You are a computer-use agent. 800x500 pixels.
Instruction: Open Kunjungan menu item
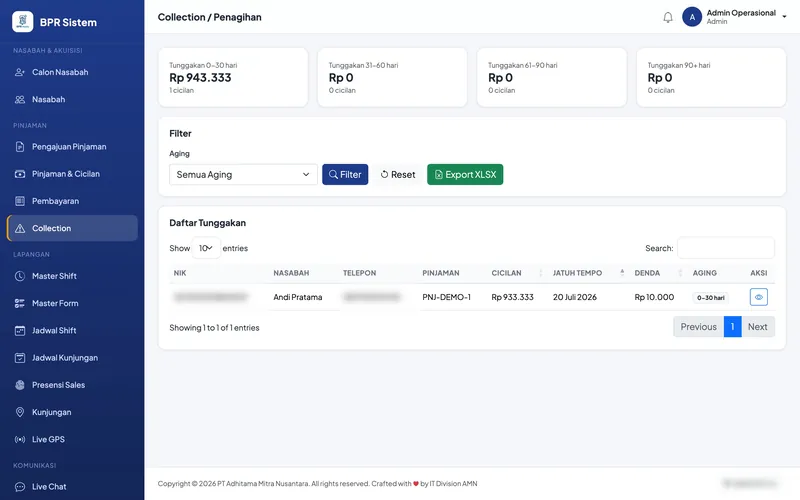click(72, 412)
